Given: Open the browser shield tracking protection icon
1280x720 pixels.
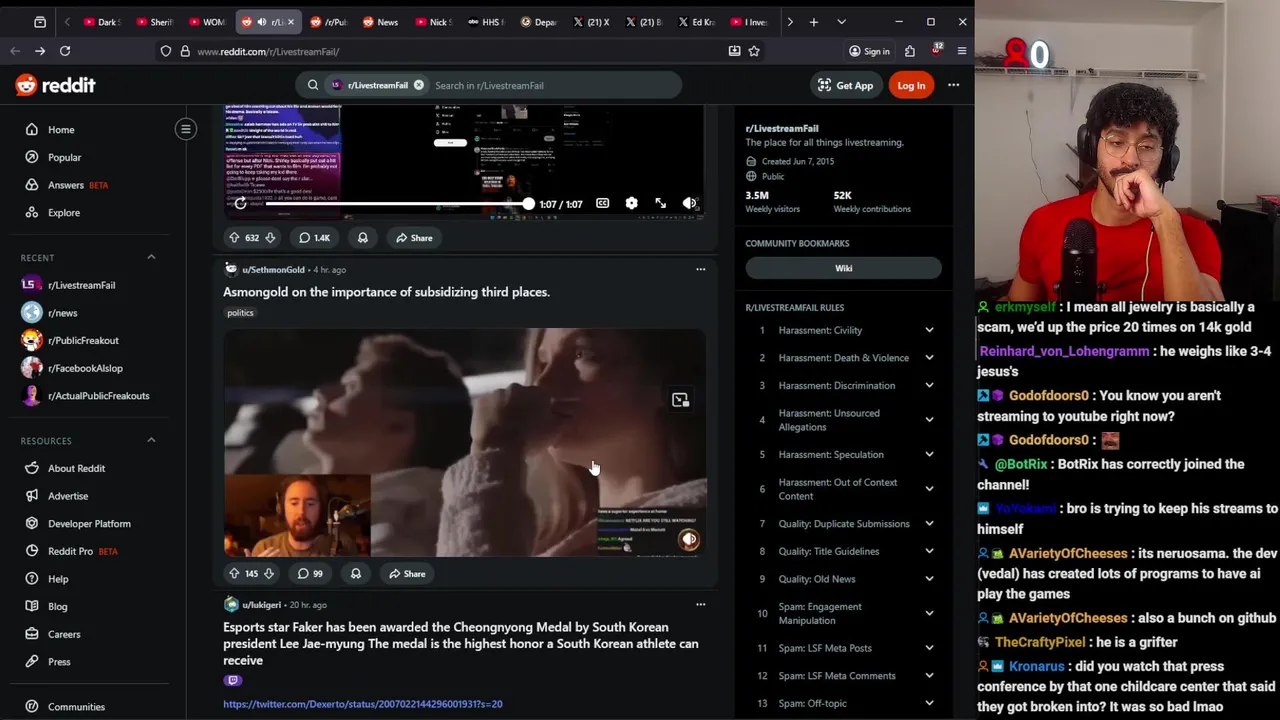Looking at the screenshot, I should [166, 51].
